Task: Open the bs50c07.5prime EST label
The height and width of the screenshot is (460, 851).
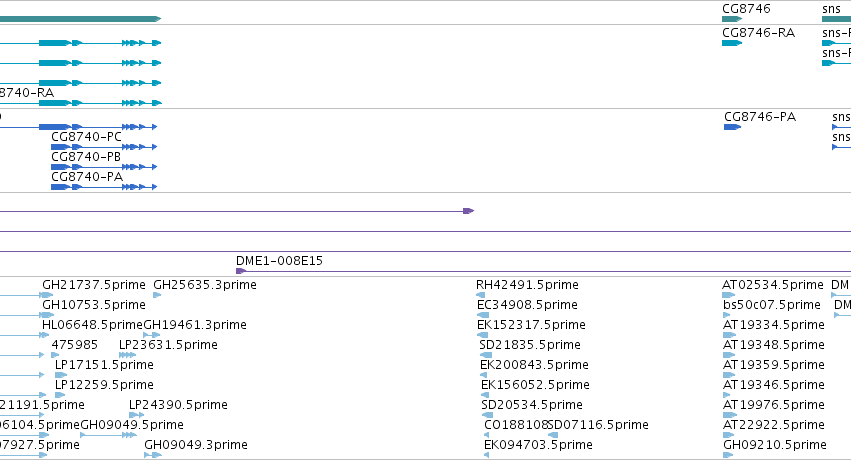Action: point(771,305)
